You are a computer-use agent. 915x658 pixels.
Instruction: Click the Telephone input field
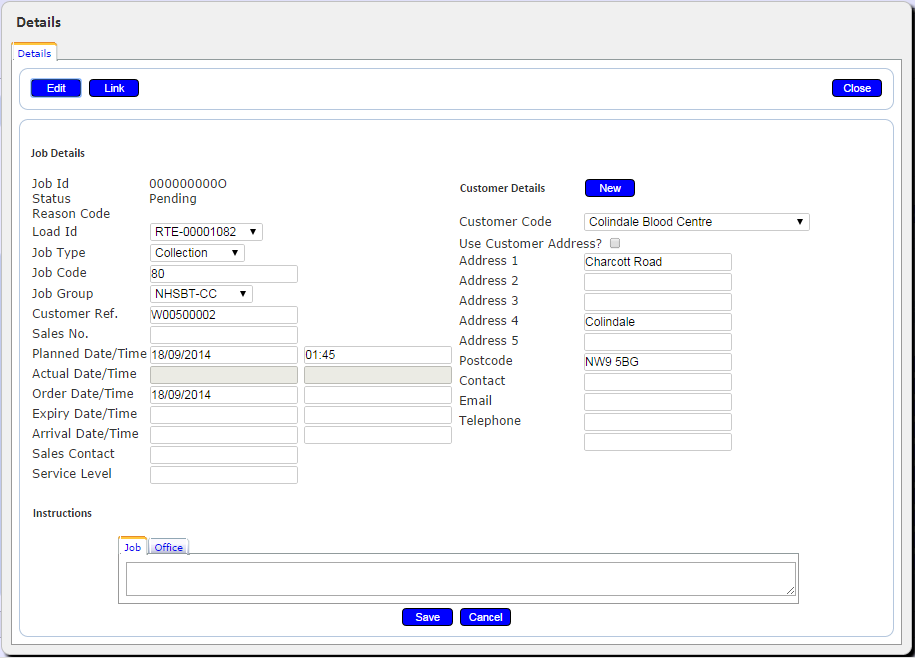658,422
